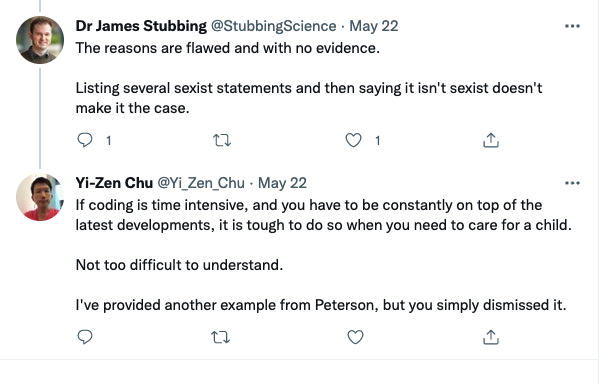
Task: Retweet Yi-Zen Chu's tweet
Action: (x=221, y=337)
